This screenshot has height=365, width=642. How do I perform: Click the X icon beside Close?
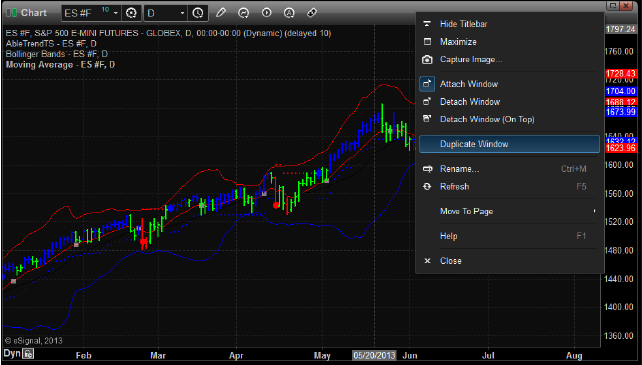point(427,261)
